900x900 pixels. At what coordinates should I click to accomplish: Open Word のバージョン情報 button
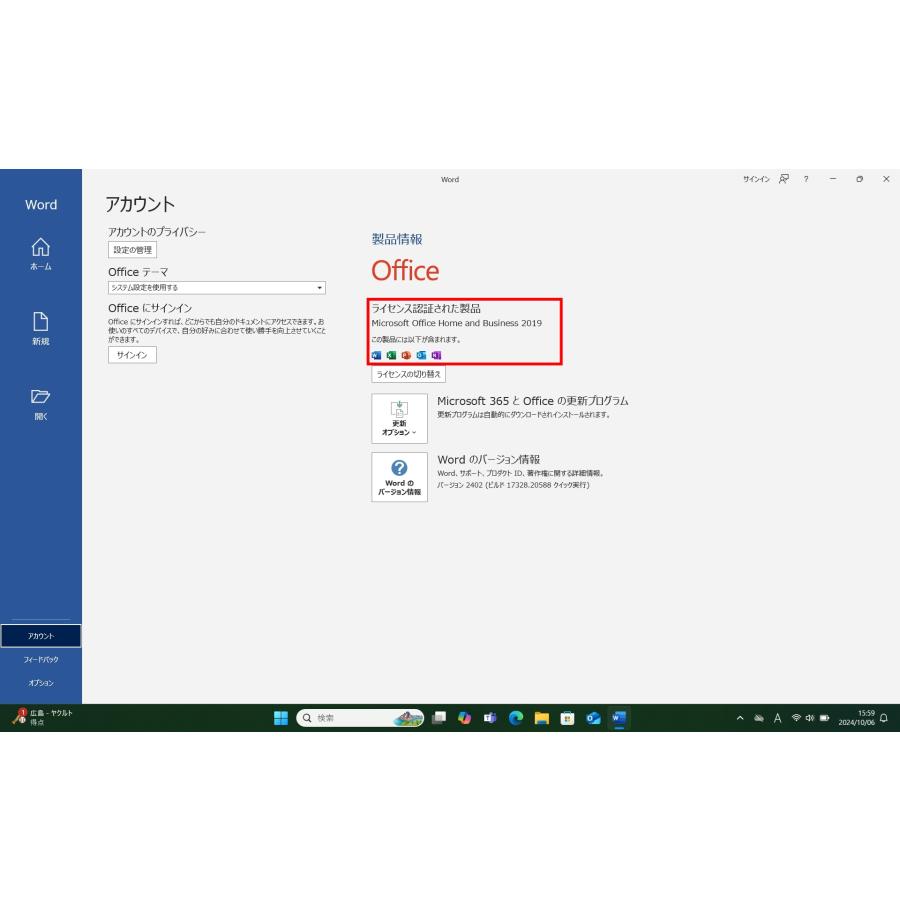[x=399, y=477]
